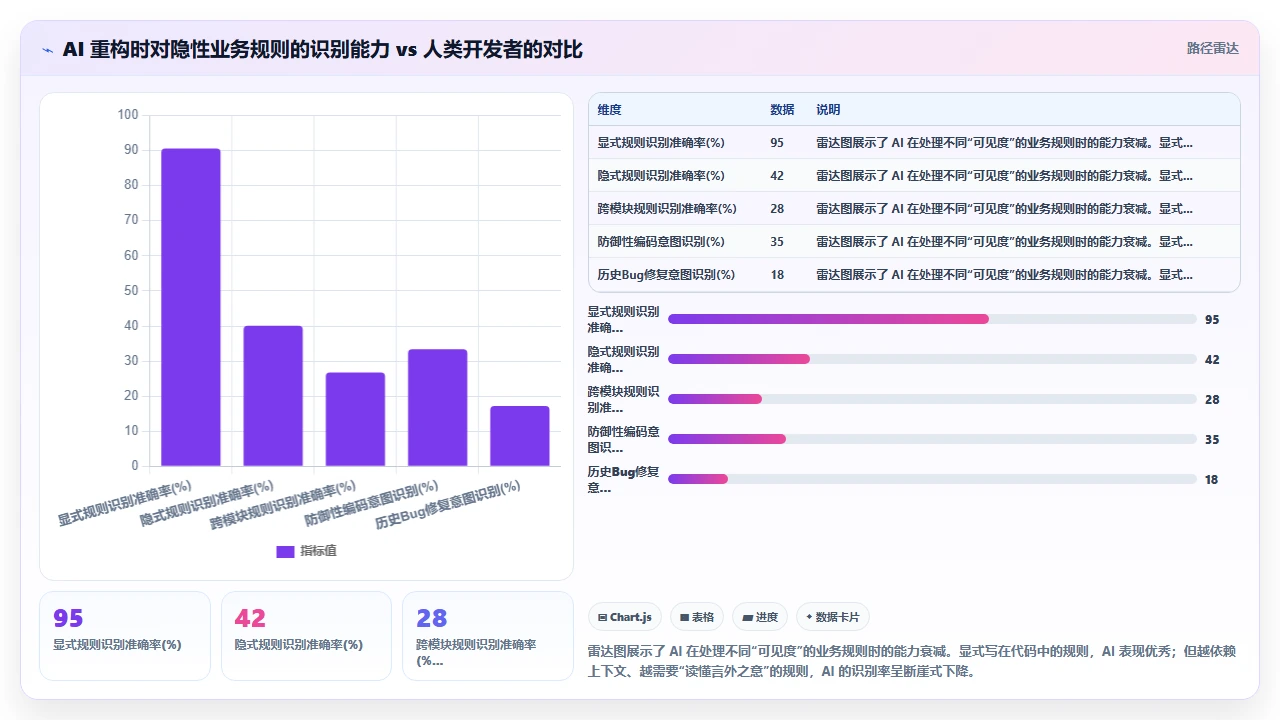Screen dimensions: 1280x720
Task: Click progress label 历史Bug修复意...
Action: pos(623,479)
